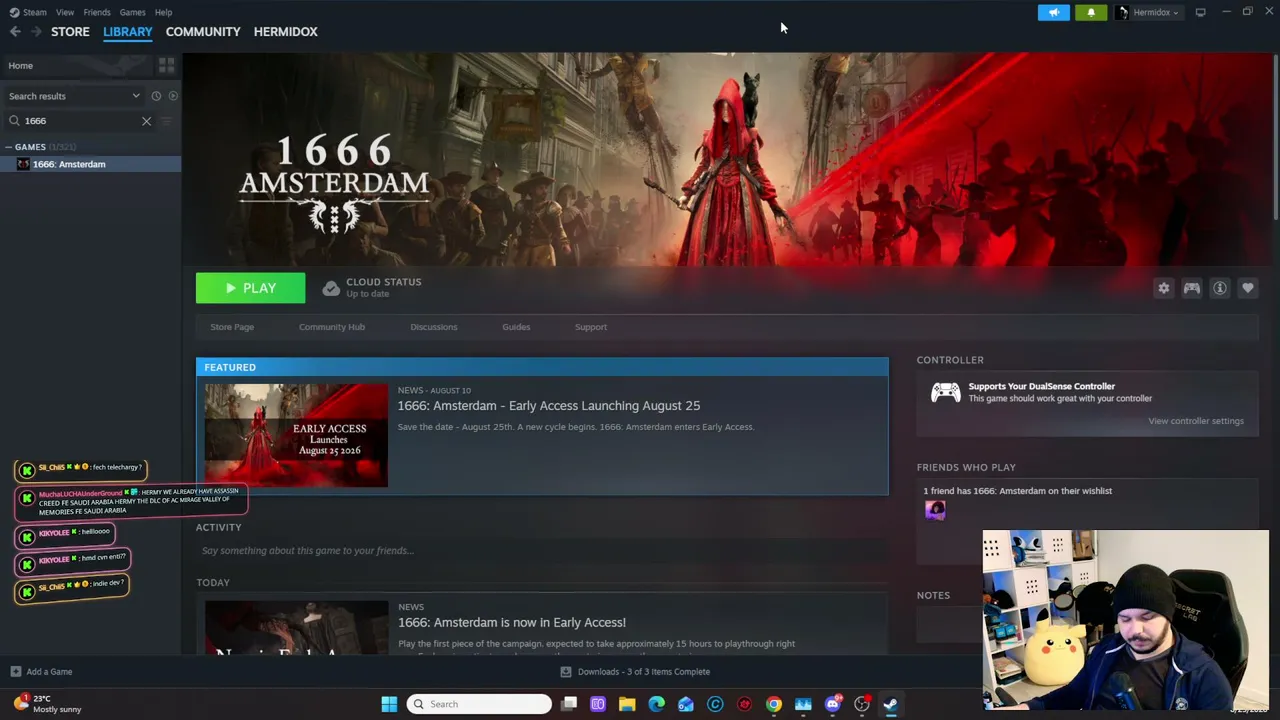Open 'now in Early Access!' news article

pos(512,623)
